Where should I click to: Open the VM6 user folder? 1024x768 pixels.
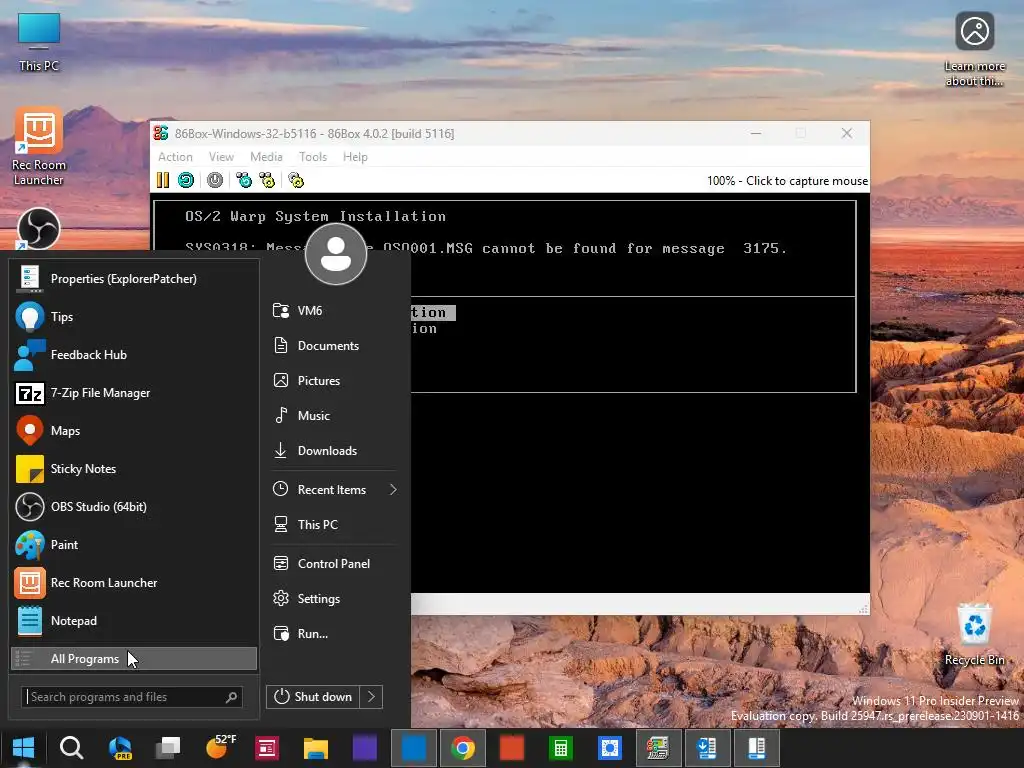tap(334, 311)
